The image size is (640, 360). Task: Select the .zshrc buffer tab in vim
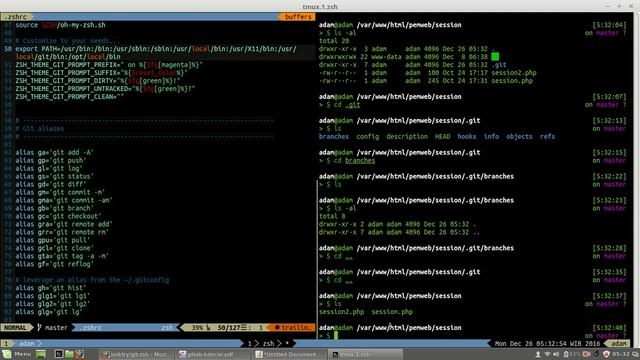coord(16,17)
